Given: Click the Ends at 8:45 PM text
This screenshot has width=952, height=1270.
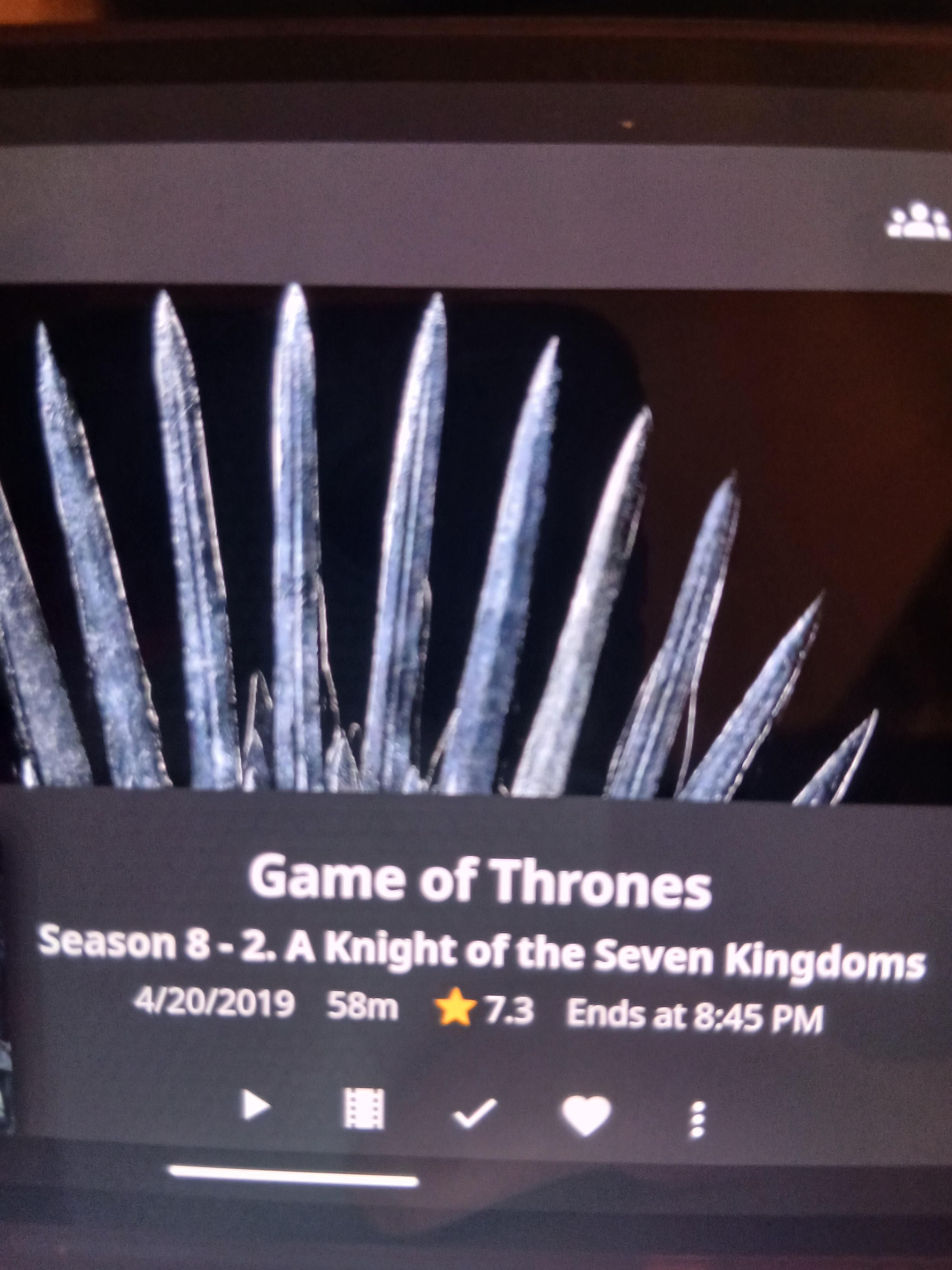Looking at the screenshot, I should pyautogui.click(x=695, y=1016).
